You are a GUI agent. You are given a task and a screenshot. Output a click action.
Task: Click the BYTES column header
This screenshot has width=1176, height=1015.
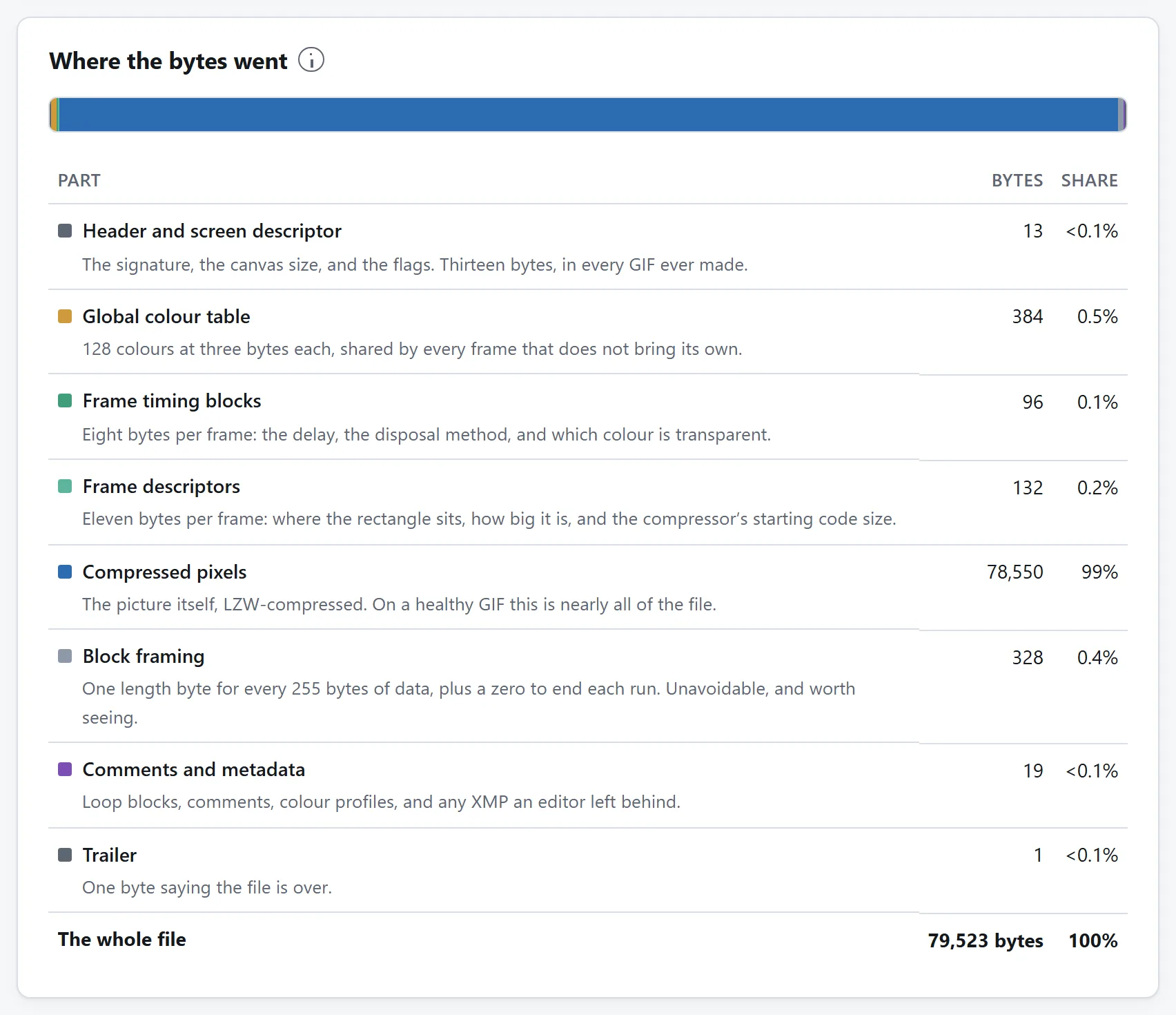coord(1017,180)
